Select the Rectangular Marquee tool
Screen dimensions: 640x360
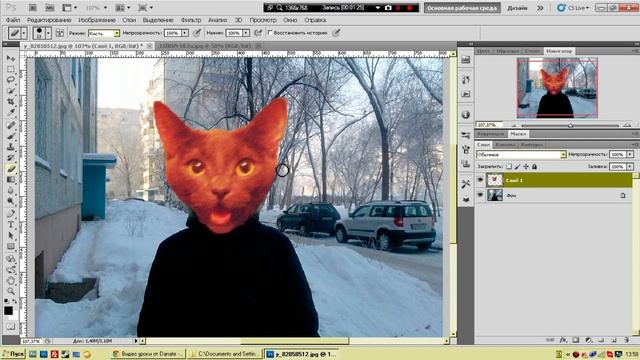(11, 69)
